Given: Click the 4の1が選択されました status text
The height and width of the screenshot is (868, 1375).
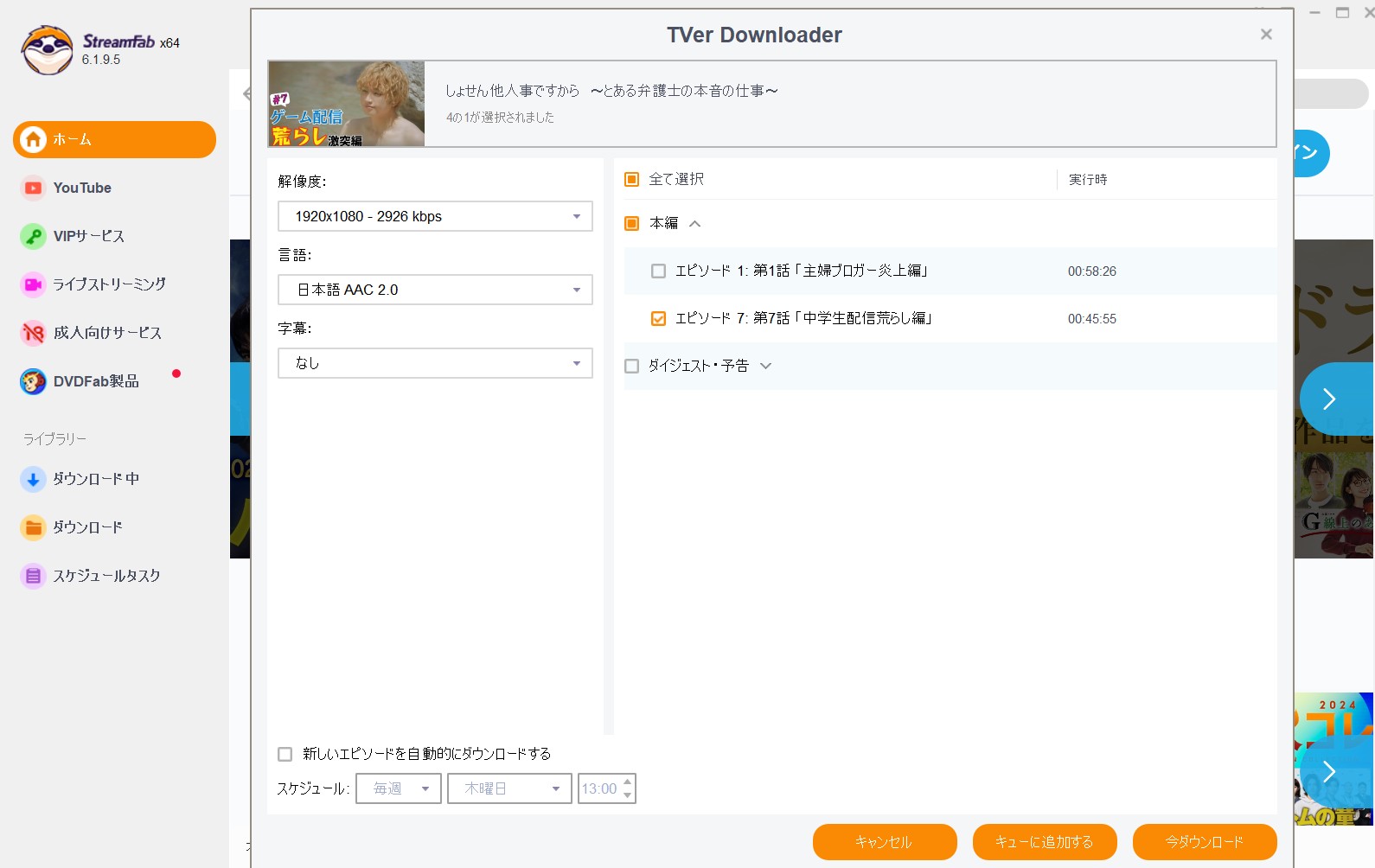Looking at the screenshot, I should (500, 118).
